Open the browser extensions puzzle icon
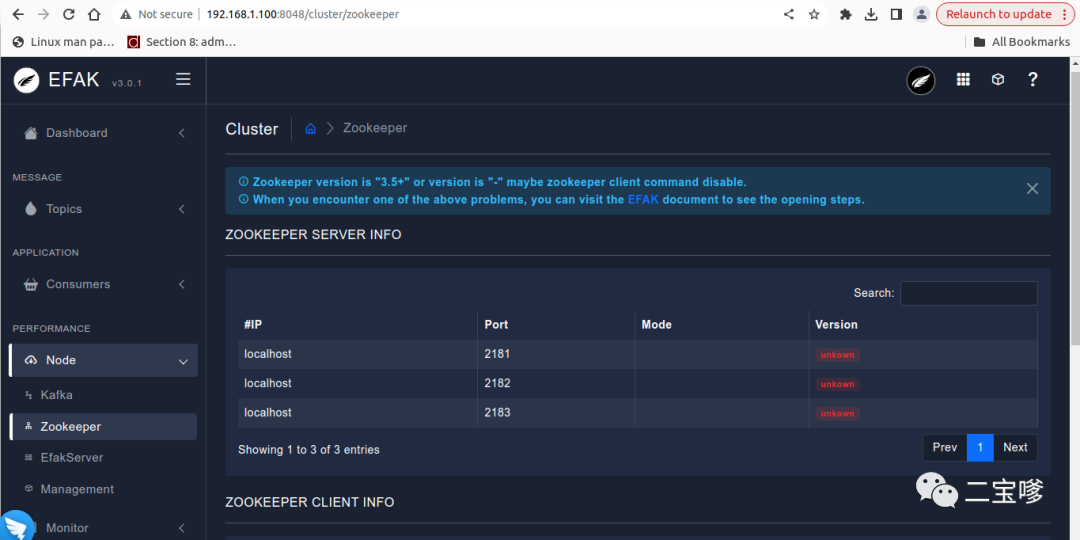 (x=846, y=14)
